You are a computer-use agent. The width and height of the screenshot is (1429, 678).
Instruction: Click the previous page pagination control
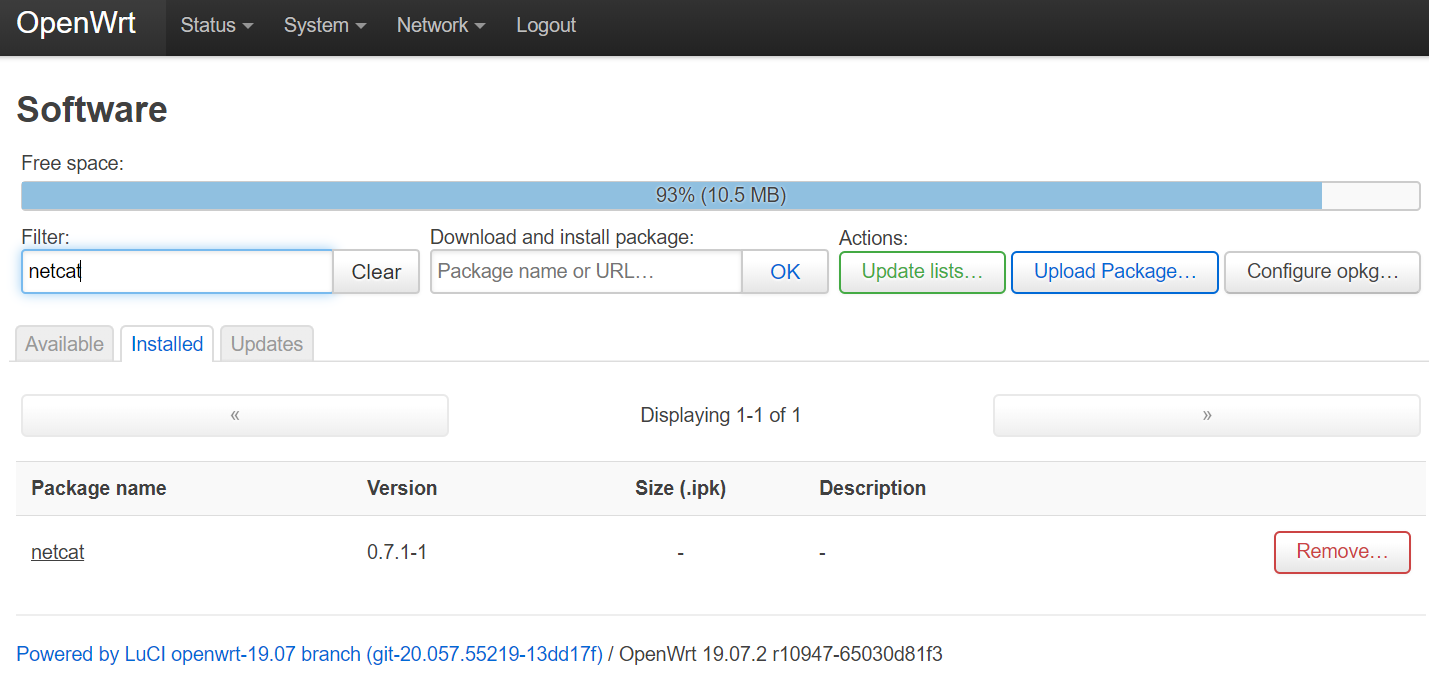click(x=234, y=414)
